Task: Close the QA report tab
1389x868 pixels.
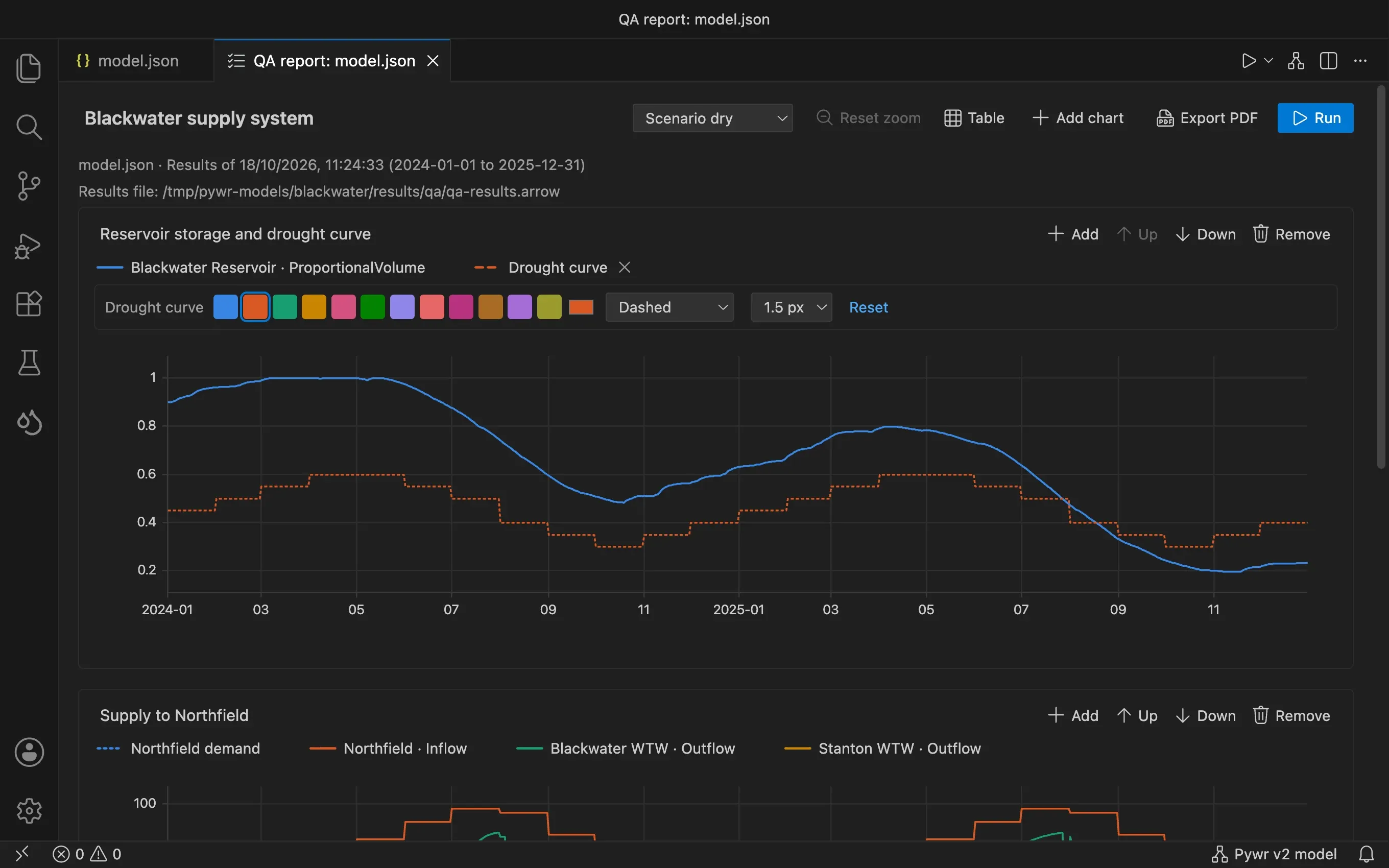Action: point(434,61)
